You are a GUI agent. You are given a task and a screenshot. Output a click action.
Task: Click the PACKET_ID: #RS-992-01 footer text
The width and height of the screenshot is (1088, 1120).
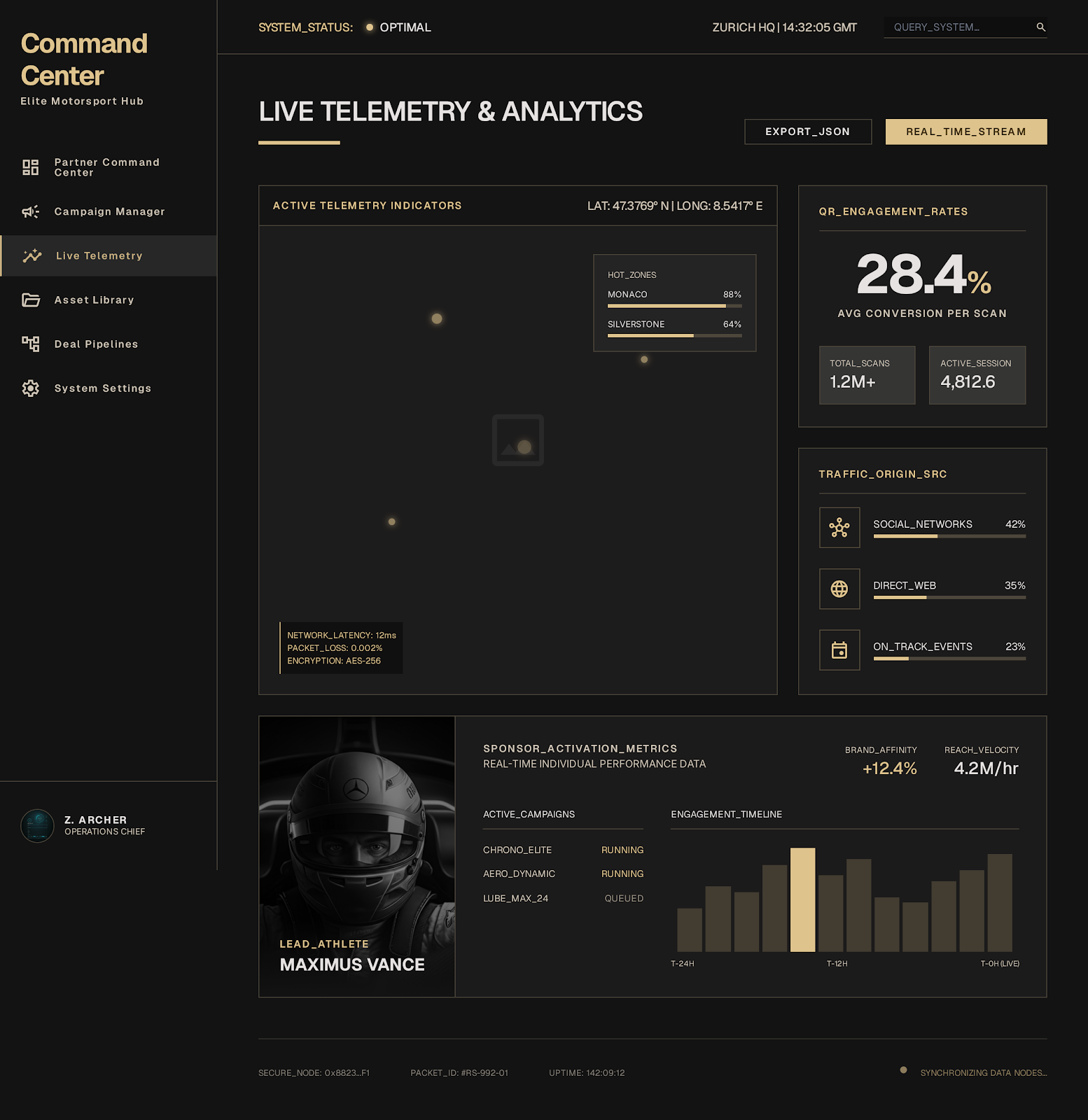(459, 1072)
